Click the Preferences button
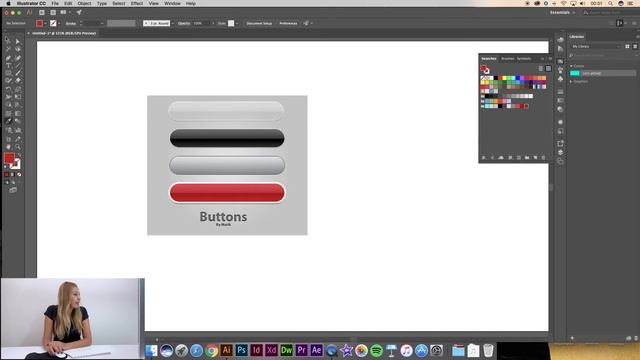This screenshot has width=640, height=360. click(x=288, y=24)
